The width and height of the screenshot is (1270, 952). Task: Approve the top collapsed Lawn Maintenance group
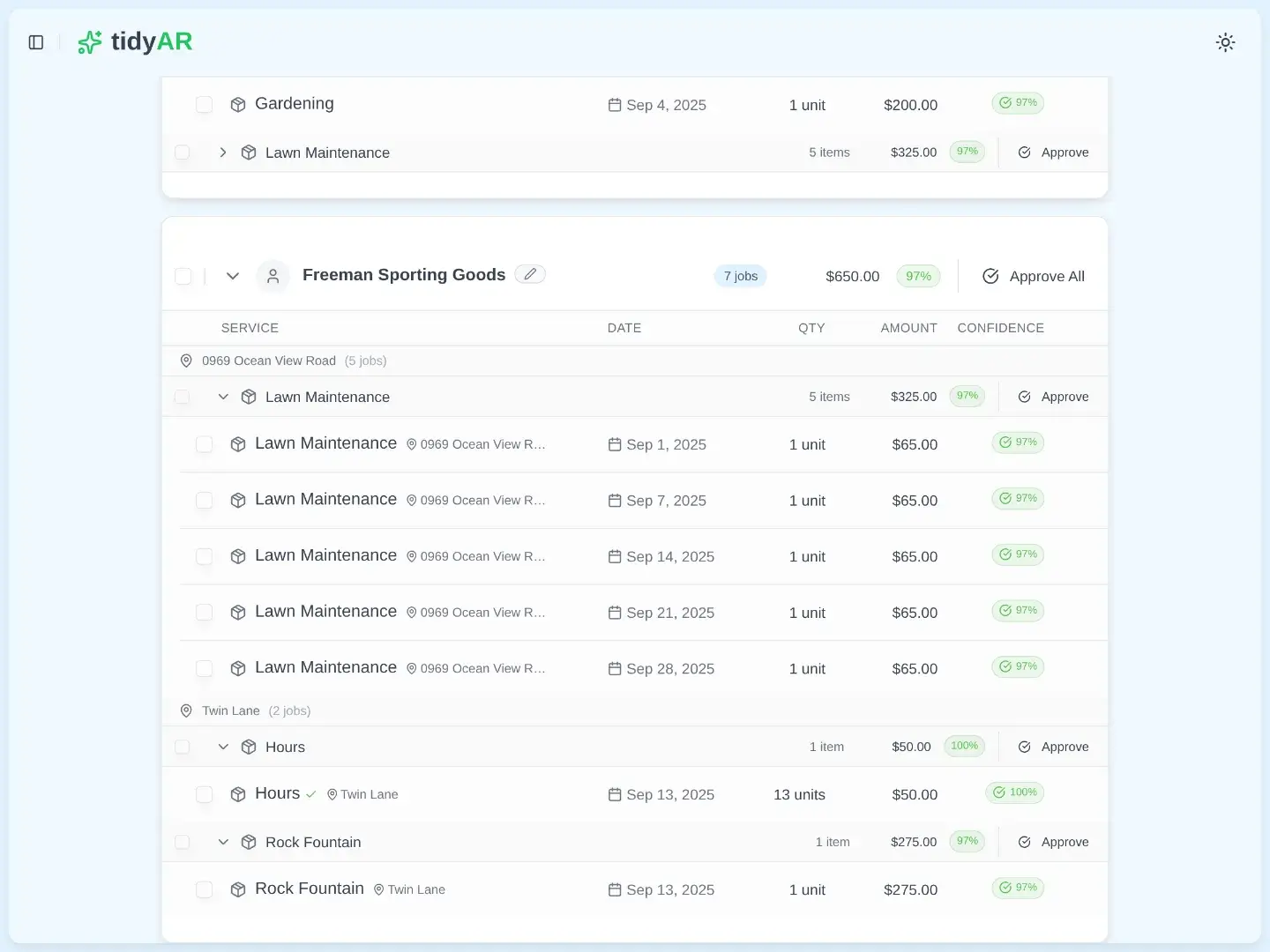1053,152
